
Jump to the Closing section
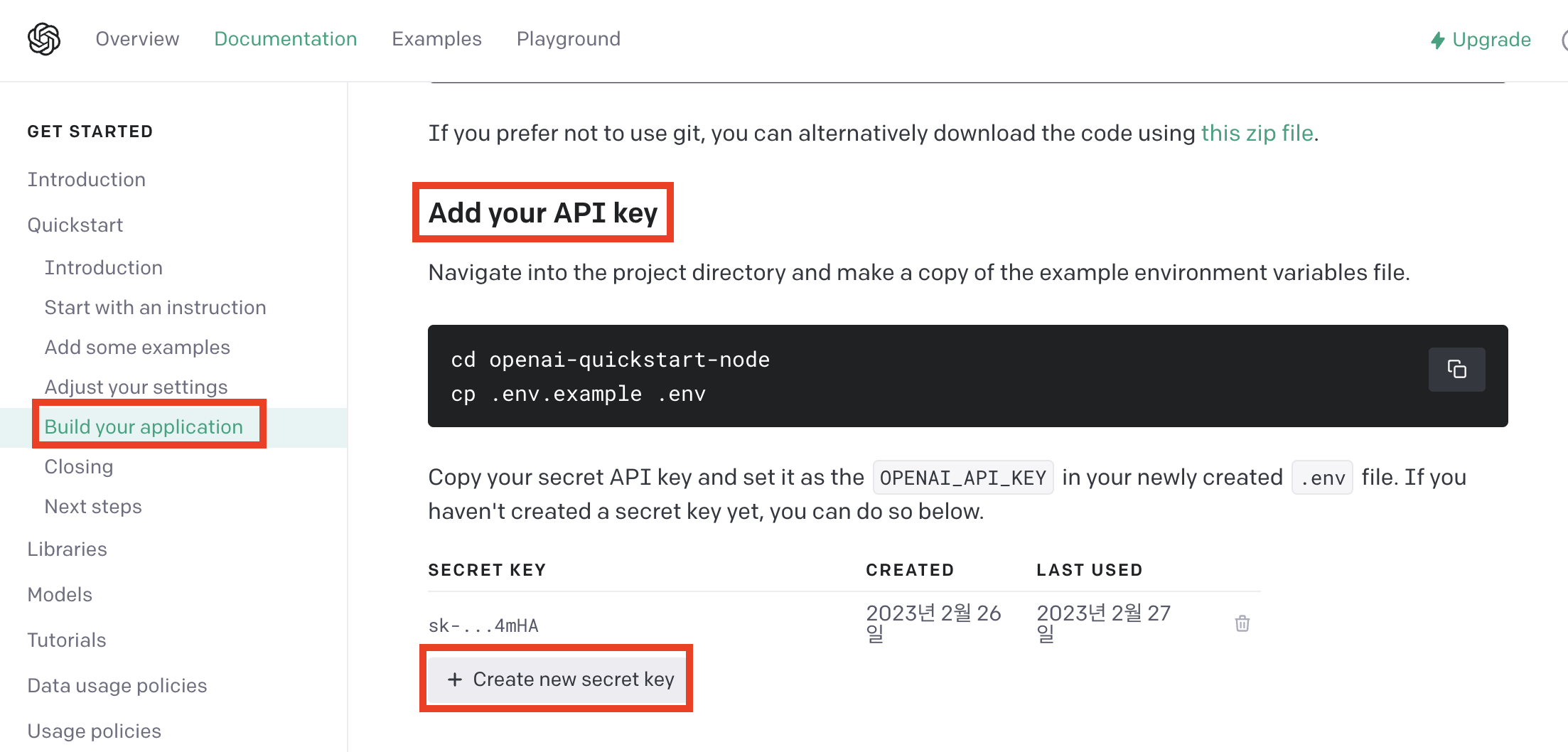79,466
